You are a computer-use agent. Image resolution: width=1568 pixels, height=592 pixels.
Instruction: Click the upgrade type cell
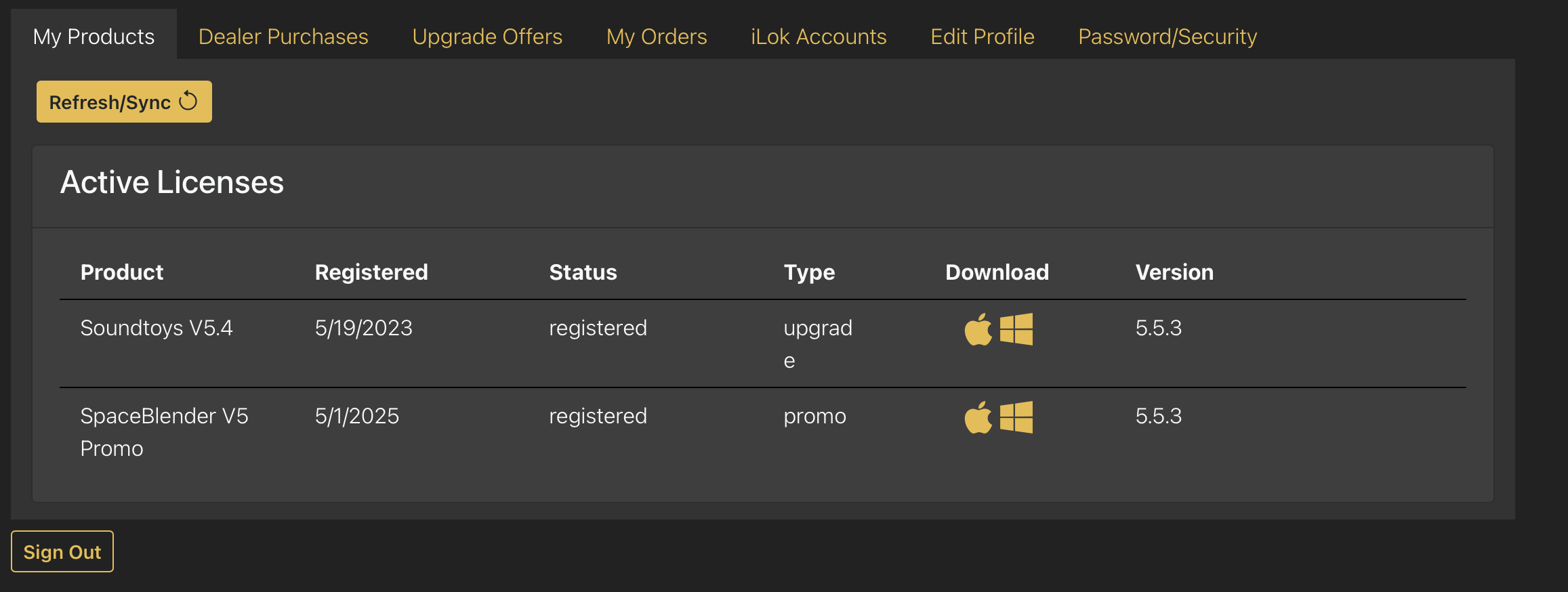click(818, 344)
